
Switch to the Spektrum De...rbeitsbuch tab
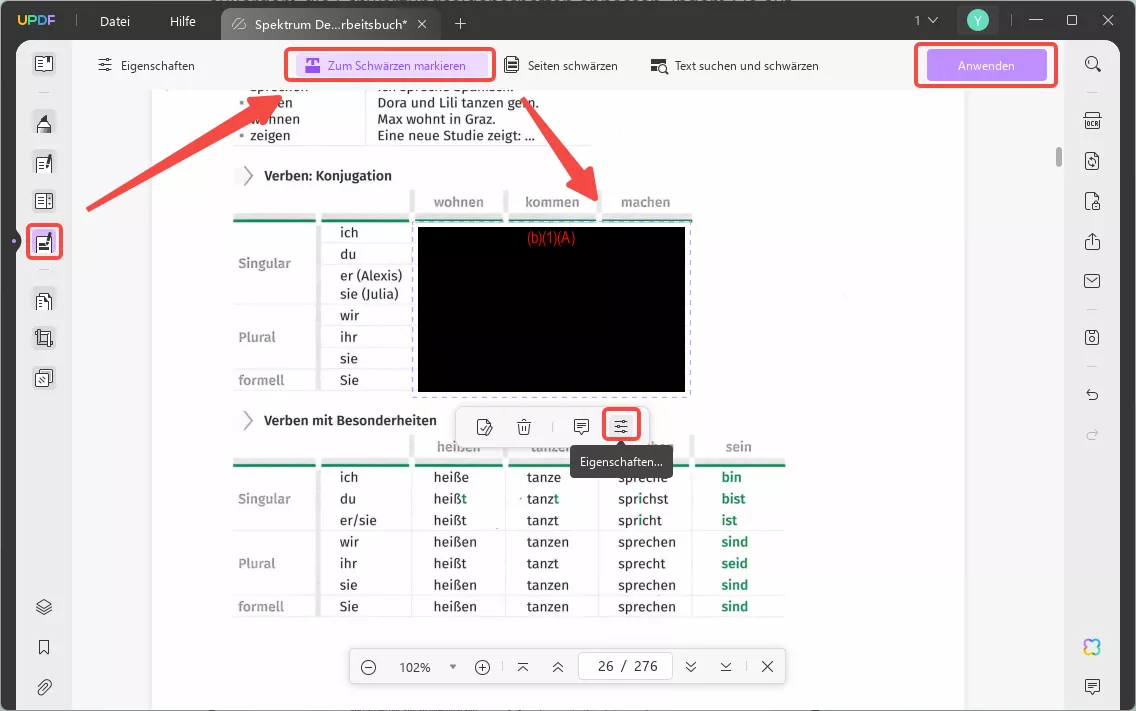pos(330,24)
